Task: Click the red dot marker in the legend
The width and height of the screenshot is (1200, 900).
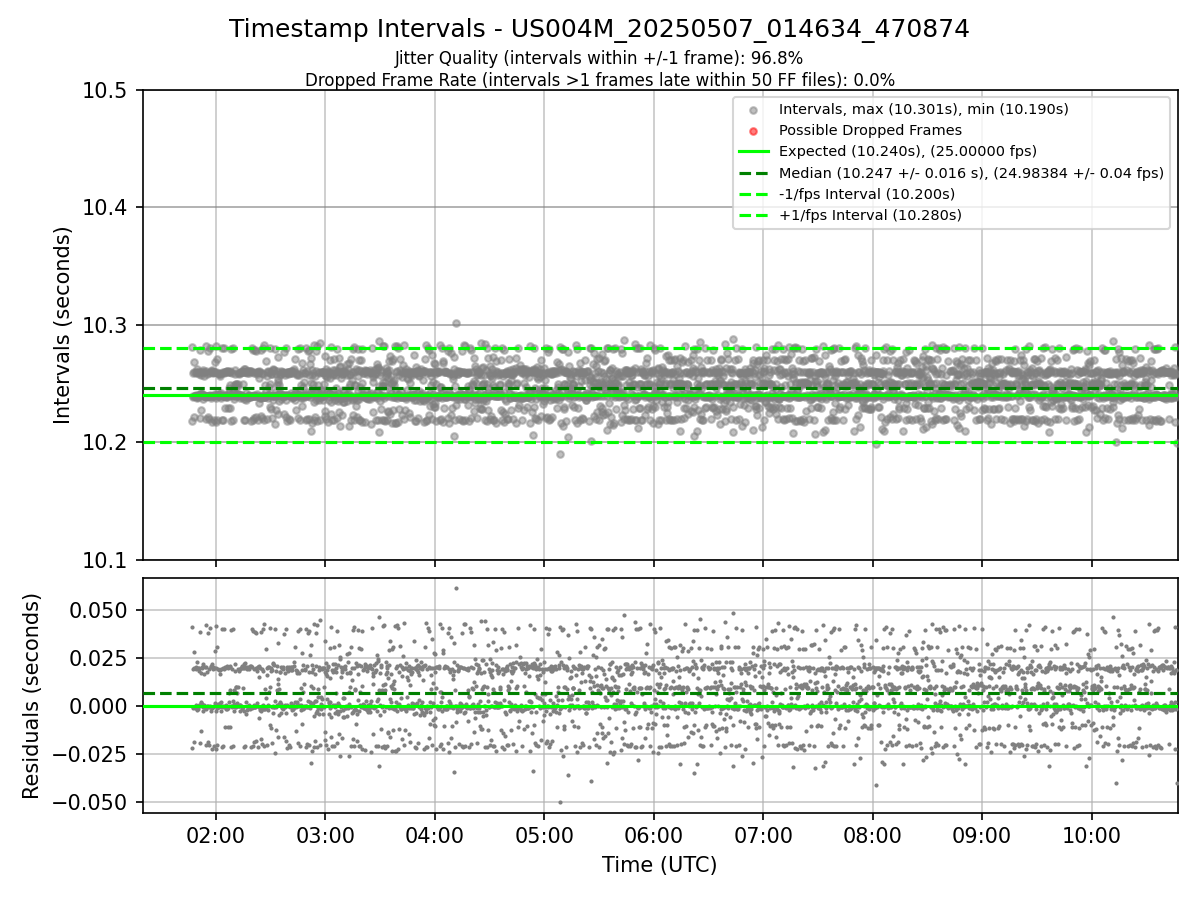Action: tap(754, 131)
